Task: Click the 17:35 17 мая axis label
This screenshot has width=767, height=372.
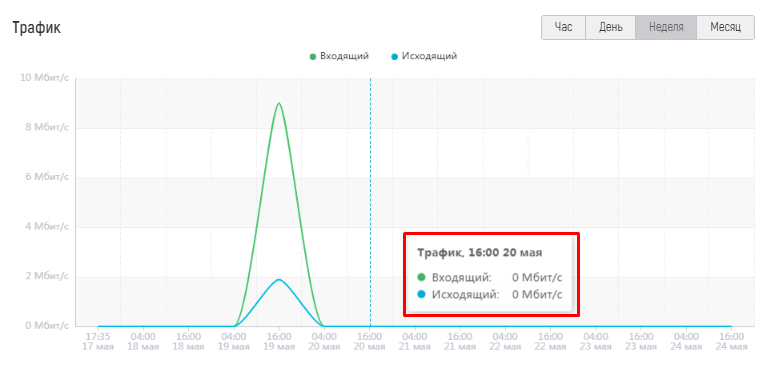Action: click(x=98, y=342)
